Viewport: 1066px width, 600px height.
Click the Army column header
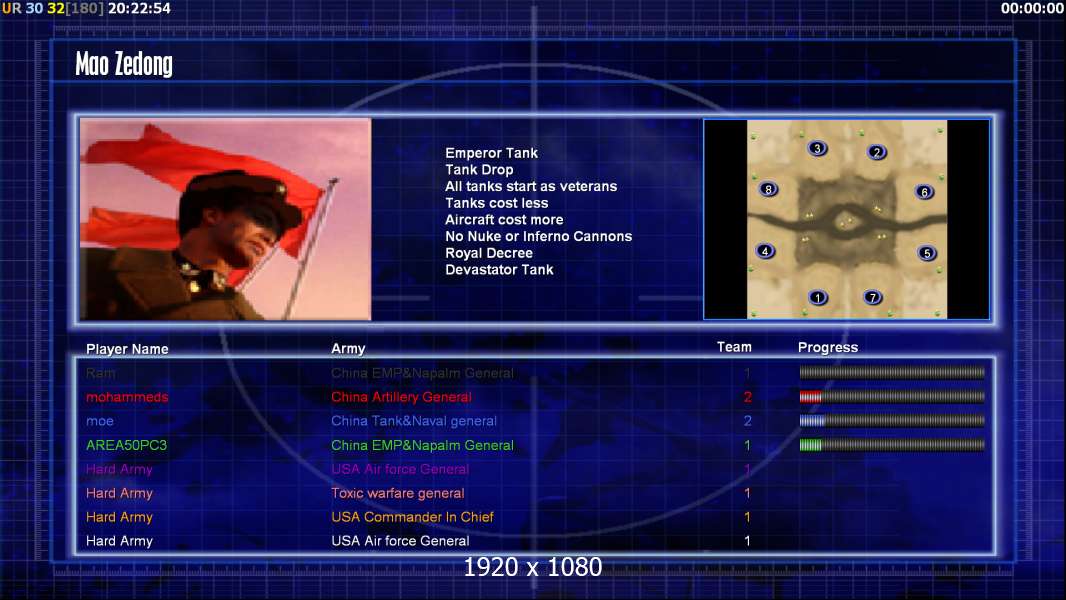coord(348,349)
